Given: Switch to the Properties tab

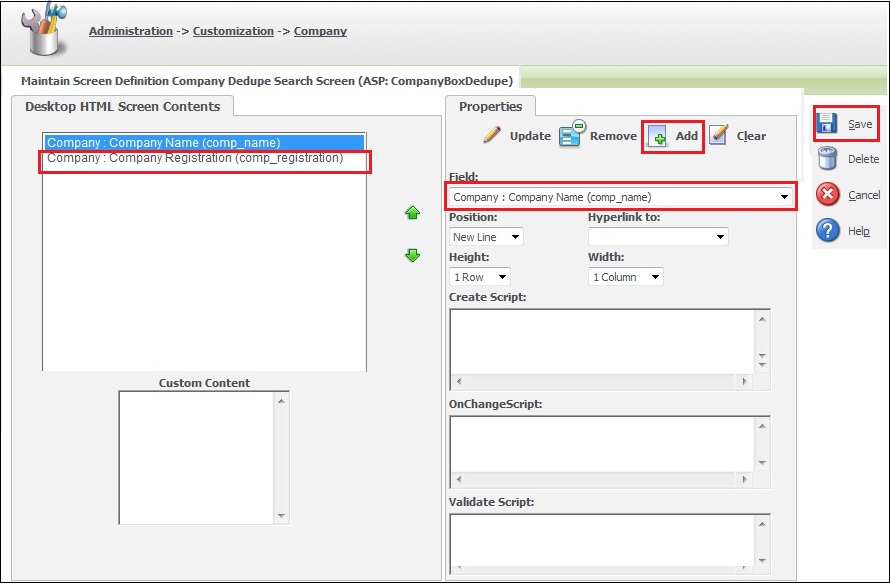Looking at the screenshot, I should pyautogui.click(x=490, y=107).
